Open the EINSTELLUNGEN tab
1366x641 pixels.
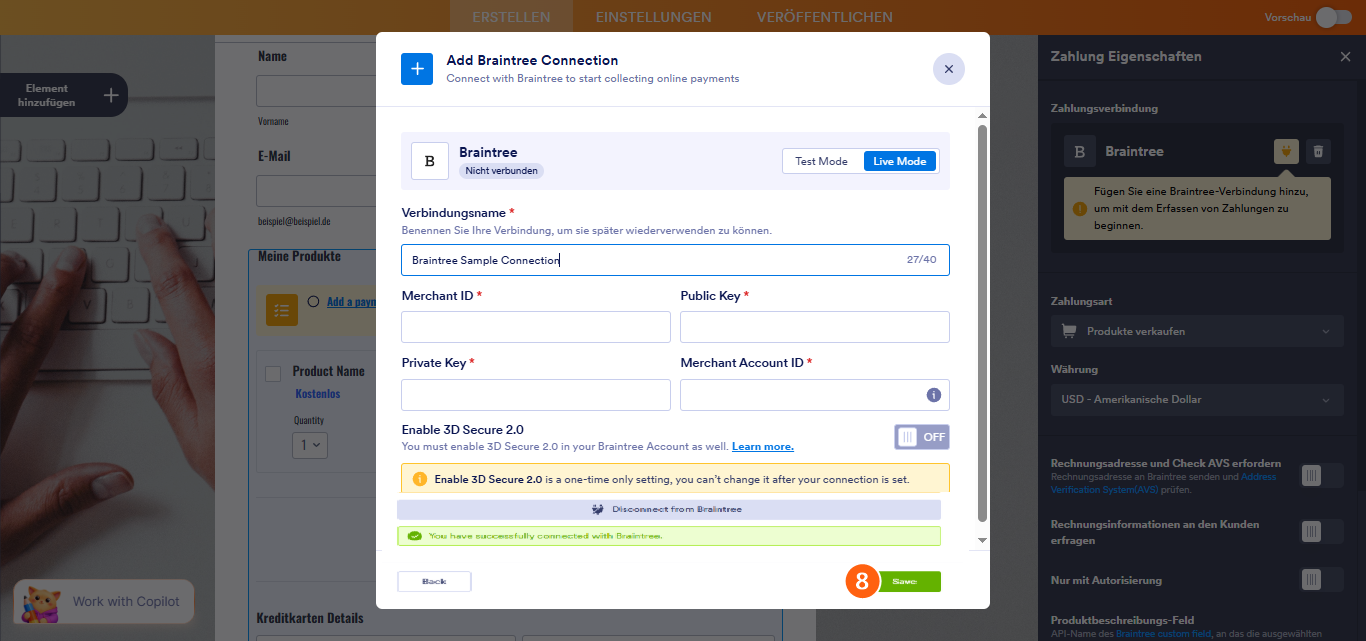654,17
